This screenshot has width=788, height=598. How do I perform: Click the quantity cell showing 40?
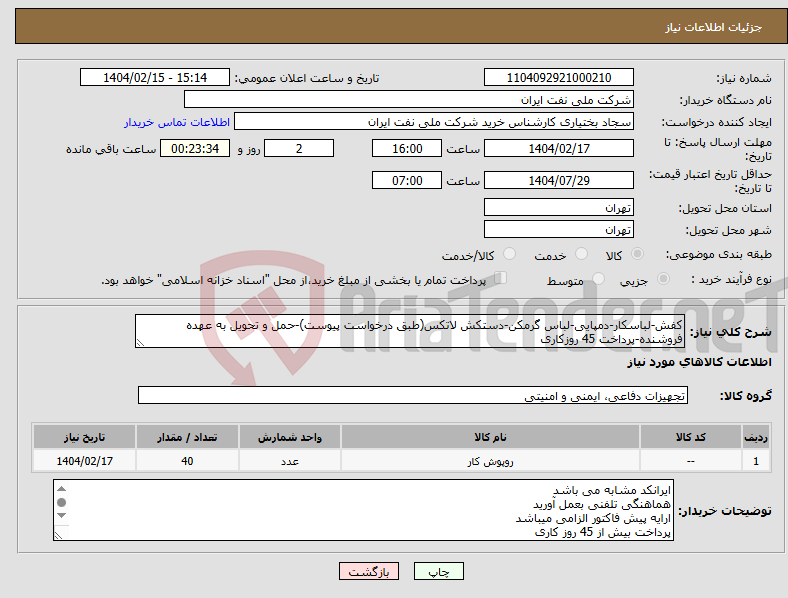[187, 461]
